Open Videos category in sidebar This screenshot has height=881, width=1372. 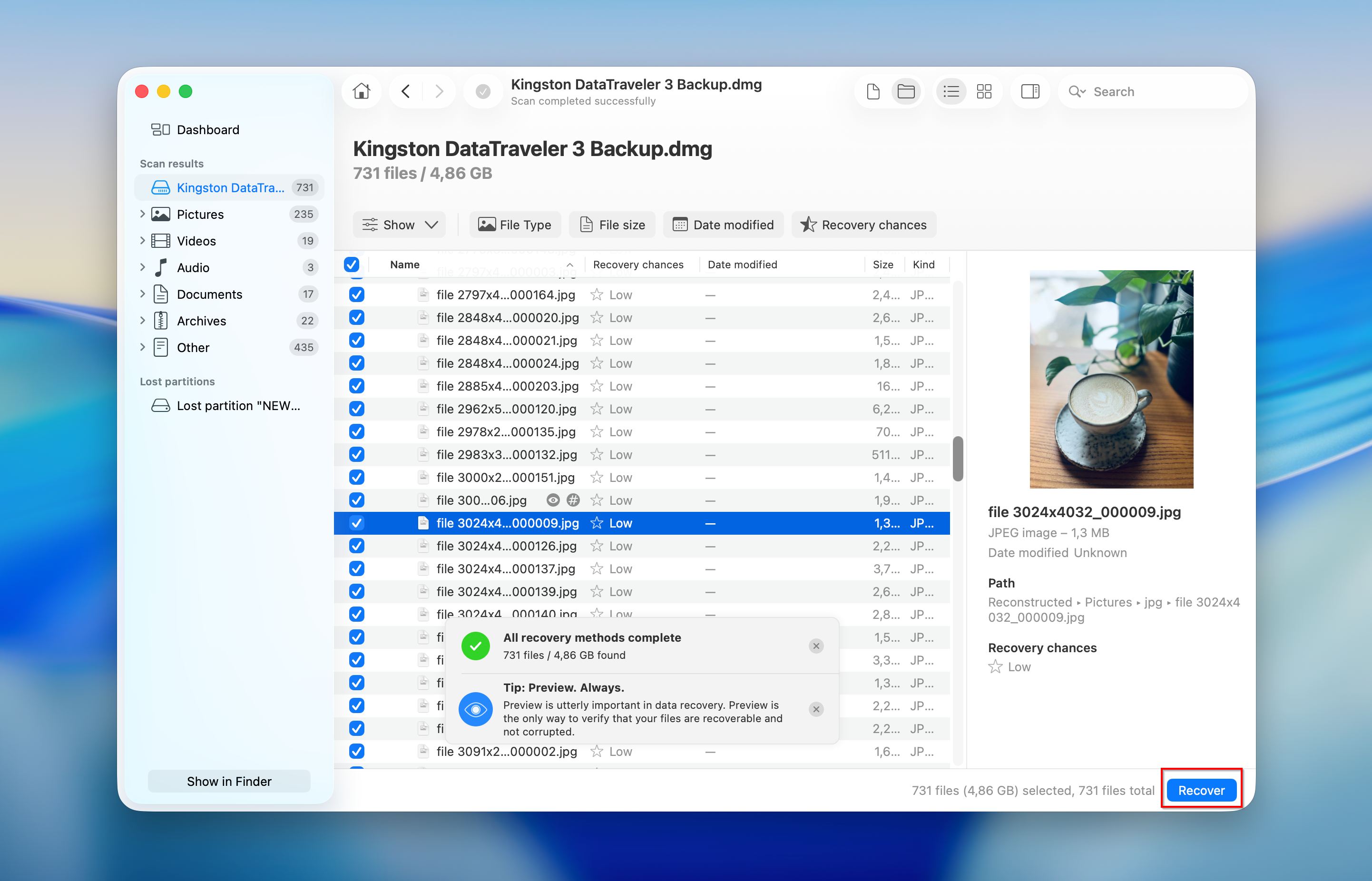click(x=229, y=241)
